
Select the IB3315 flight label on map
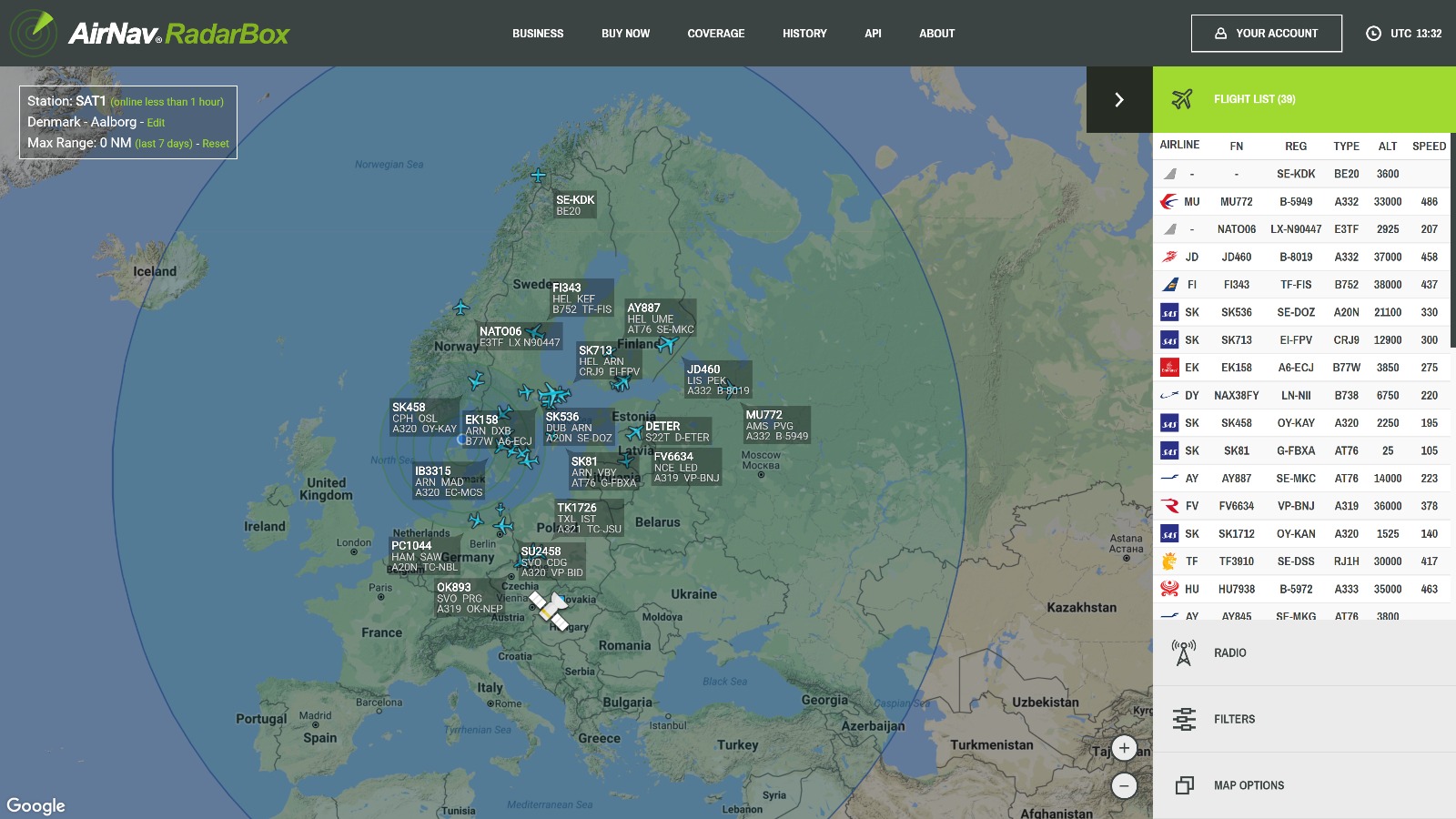click(x=449, y=481)
